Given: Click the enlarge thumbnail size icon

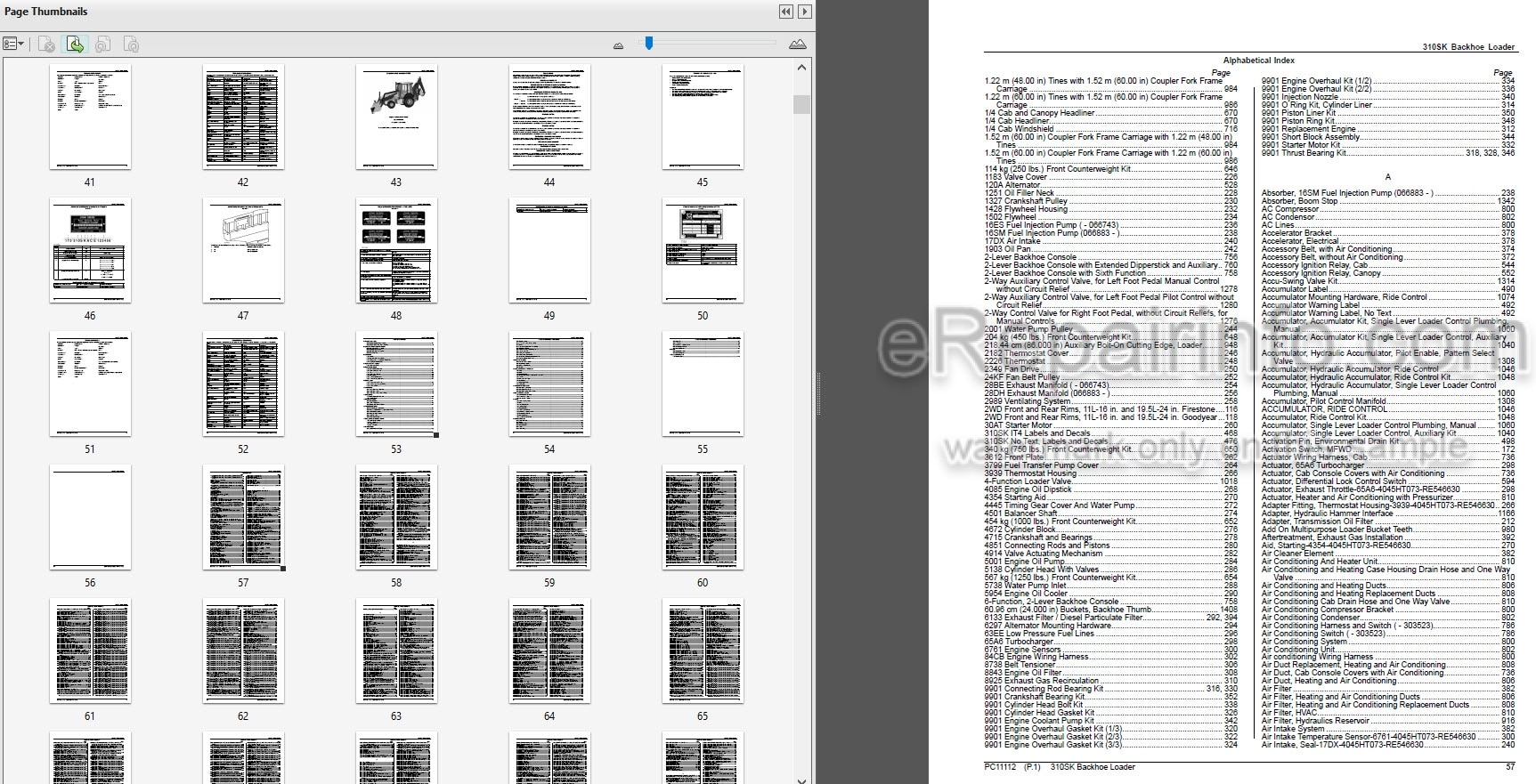Looking at the screenshot, I should pyautogui.click(x=798, y=44).
